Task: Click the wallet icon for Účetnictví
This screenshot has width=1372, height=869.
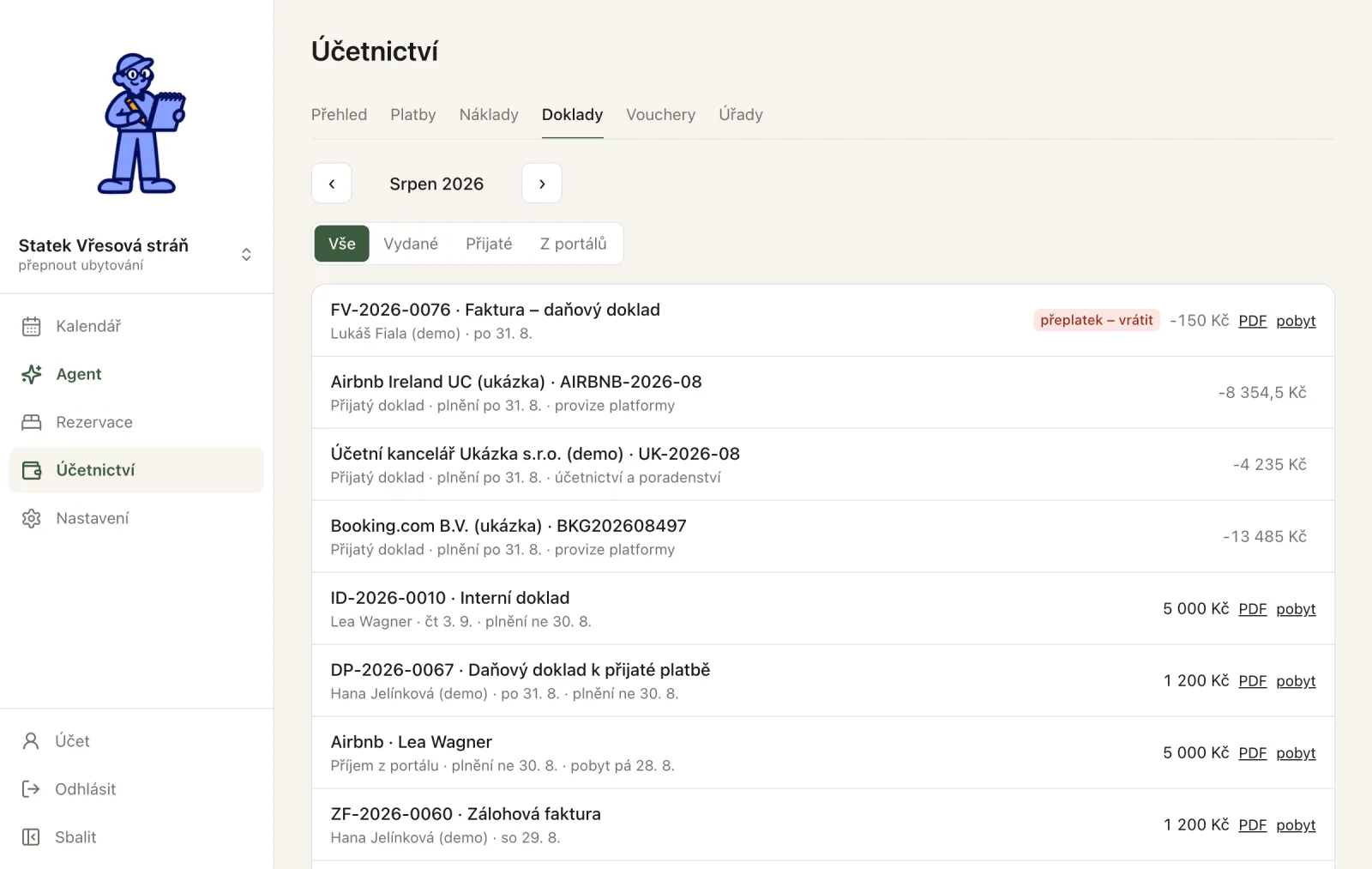Action: (x=32, y=470)
